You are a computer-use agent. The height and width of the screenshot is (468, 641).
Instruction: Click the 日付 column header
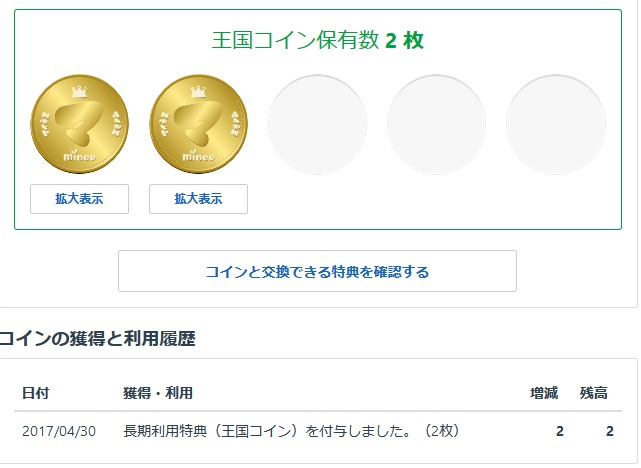pyautogui.click(x=35, y=393)
